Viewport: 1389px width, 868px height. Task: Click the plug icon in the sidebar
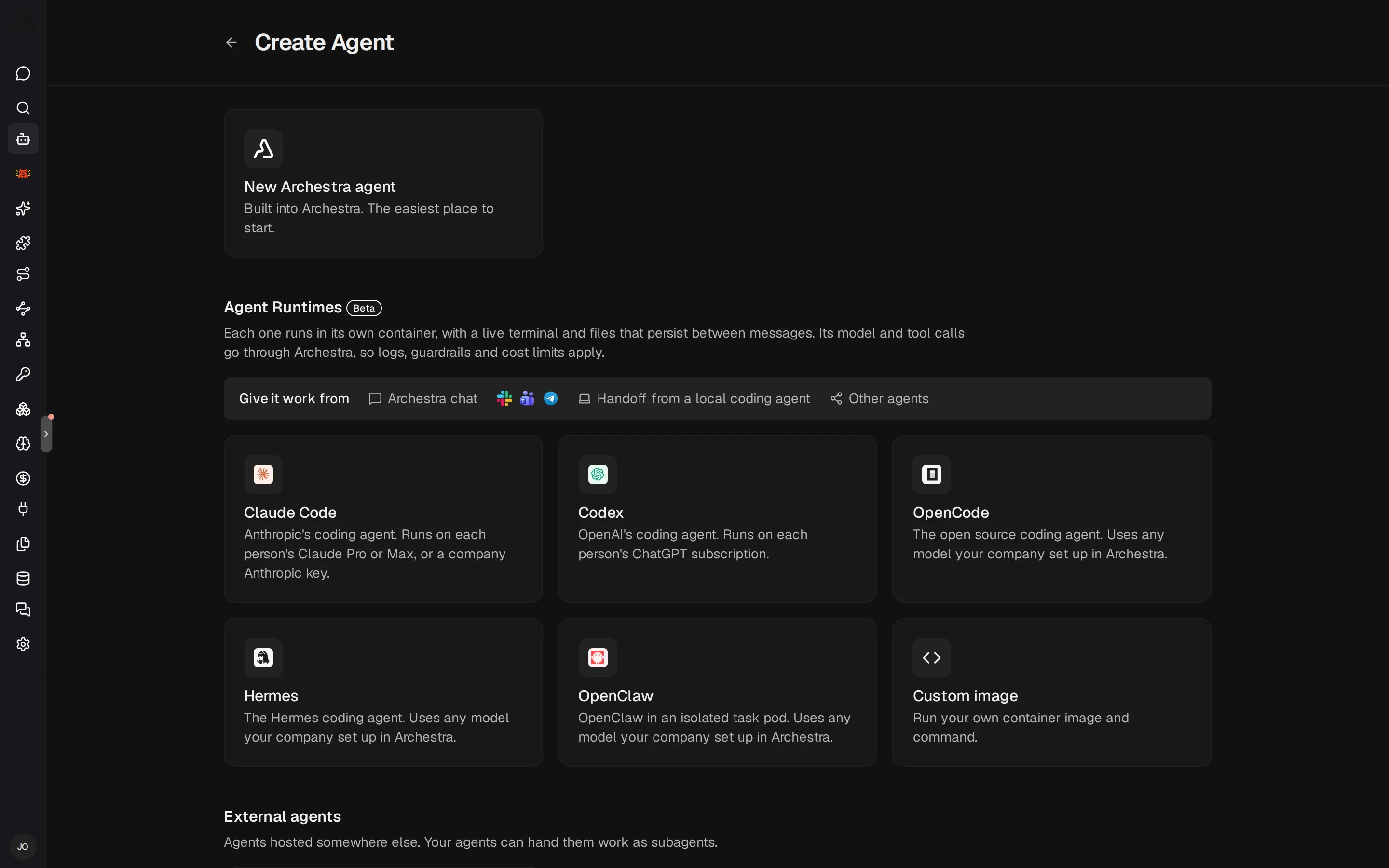pyautogui.click(x=23, y=509)
